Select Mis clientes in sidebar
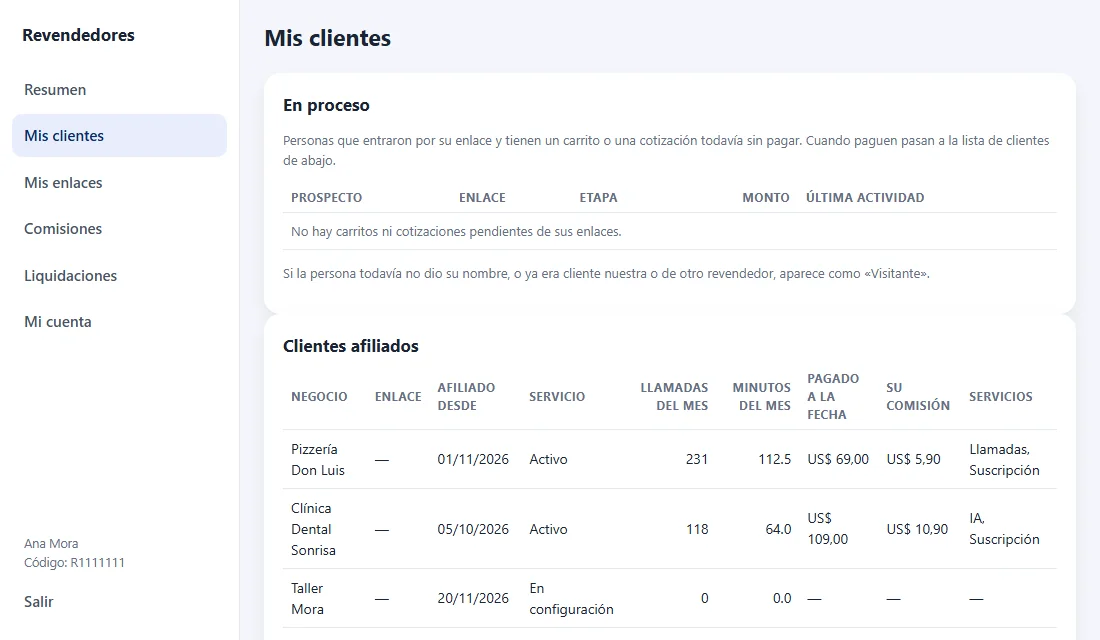Screen dimensions: 1100x640 [119, 135]
